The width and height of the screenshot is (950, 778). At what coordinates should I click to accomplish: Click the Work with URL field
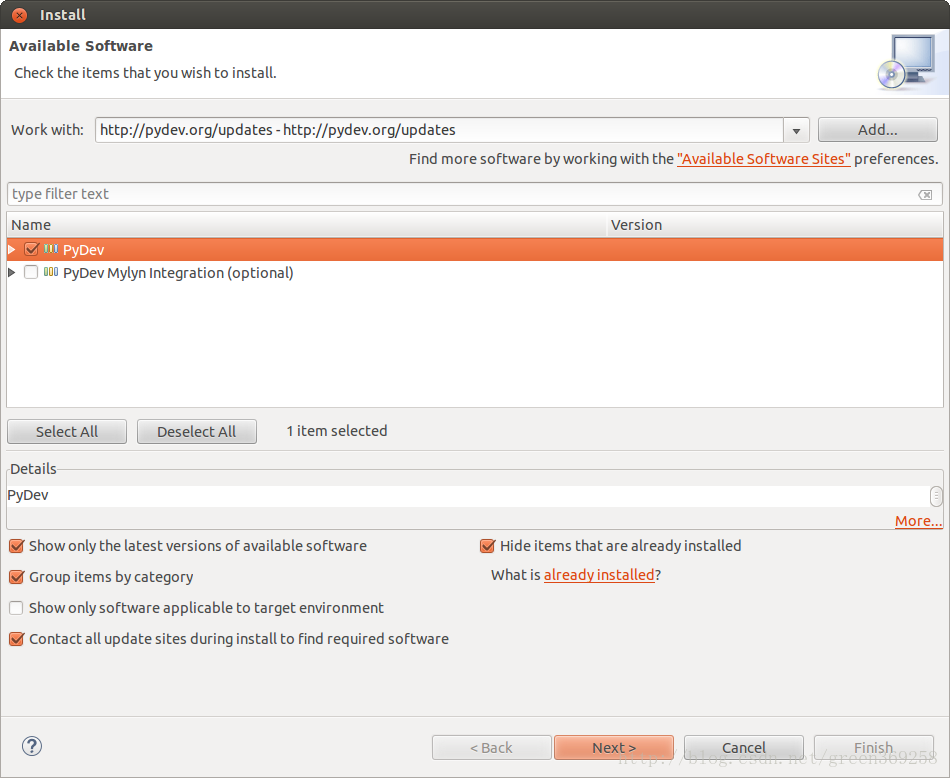439,130
